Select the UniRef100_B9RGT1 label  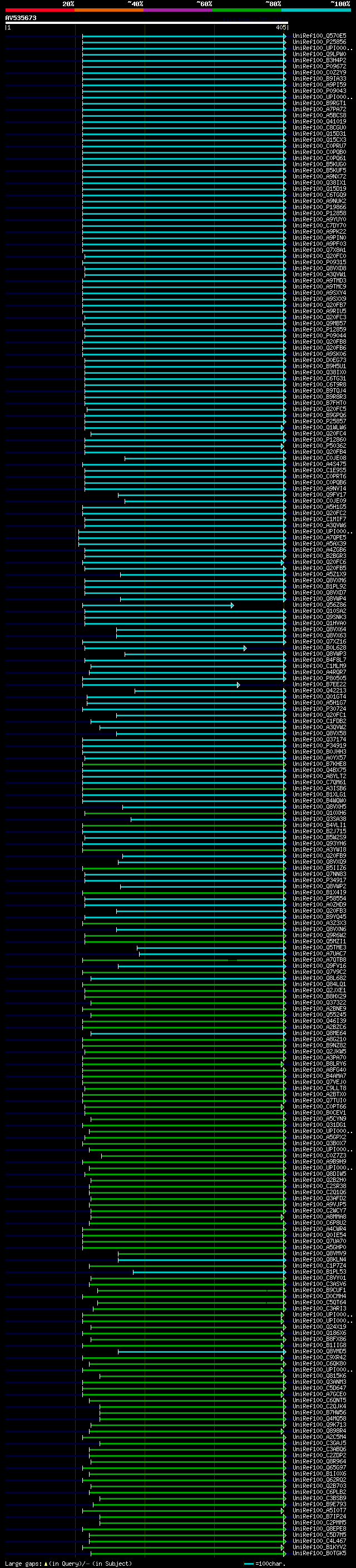tap(319, 103)
